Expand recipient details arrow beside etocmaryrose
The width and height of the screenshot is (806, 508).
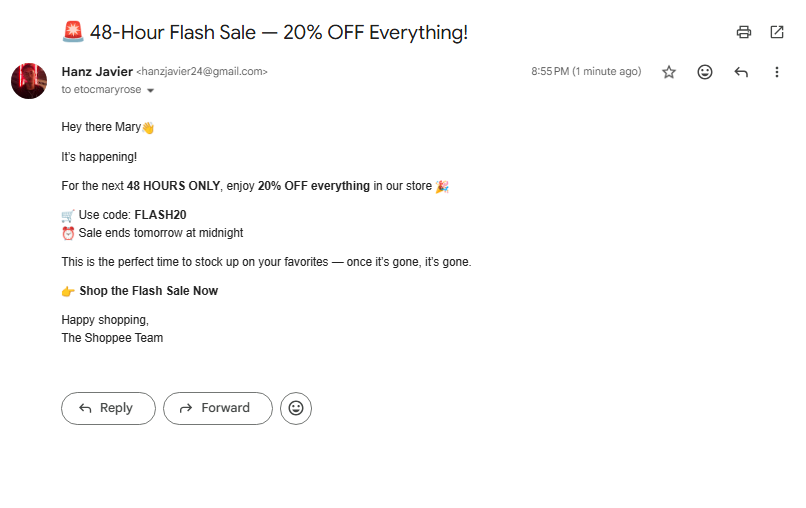(151, 90)
